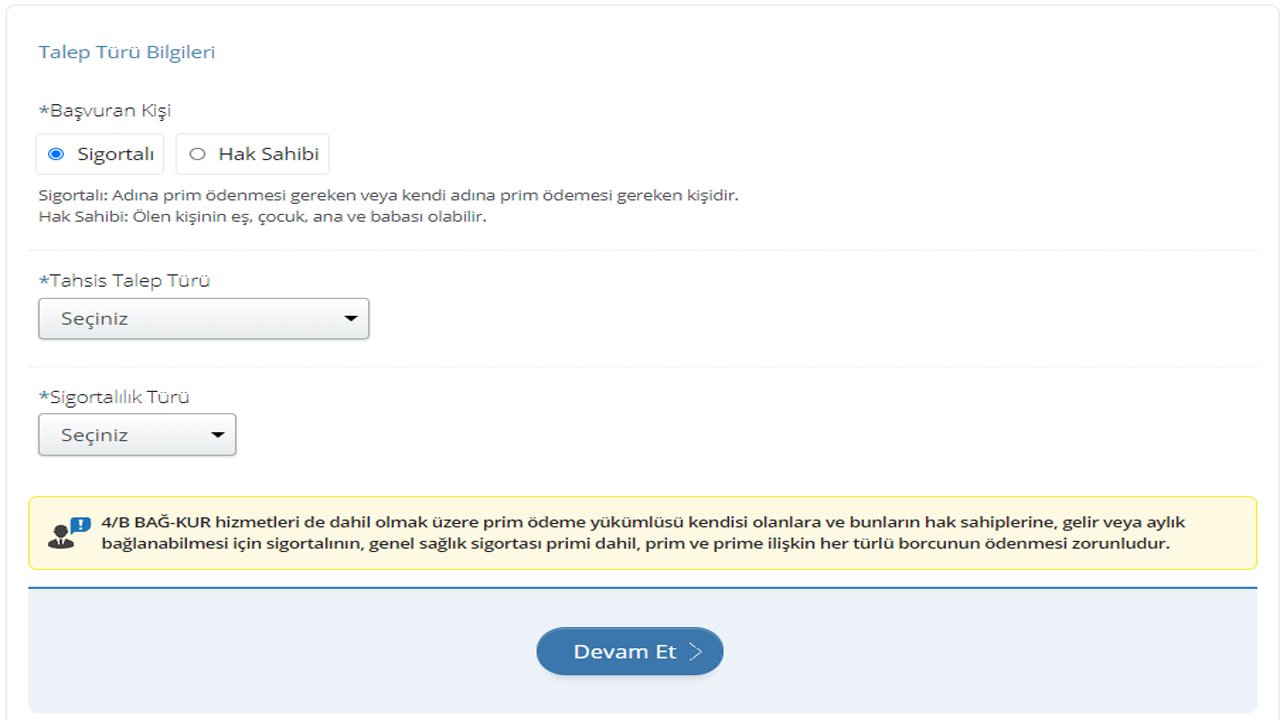Click the Sigortalı definition help line
The height and width of the screenshot is (720, 1280).
(x=388, y=195)
